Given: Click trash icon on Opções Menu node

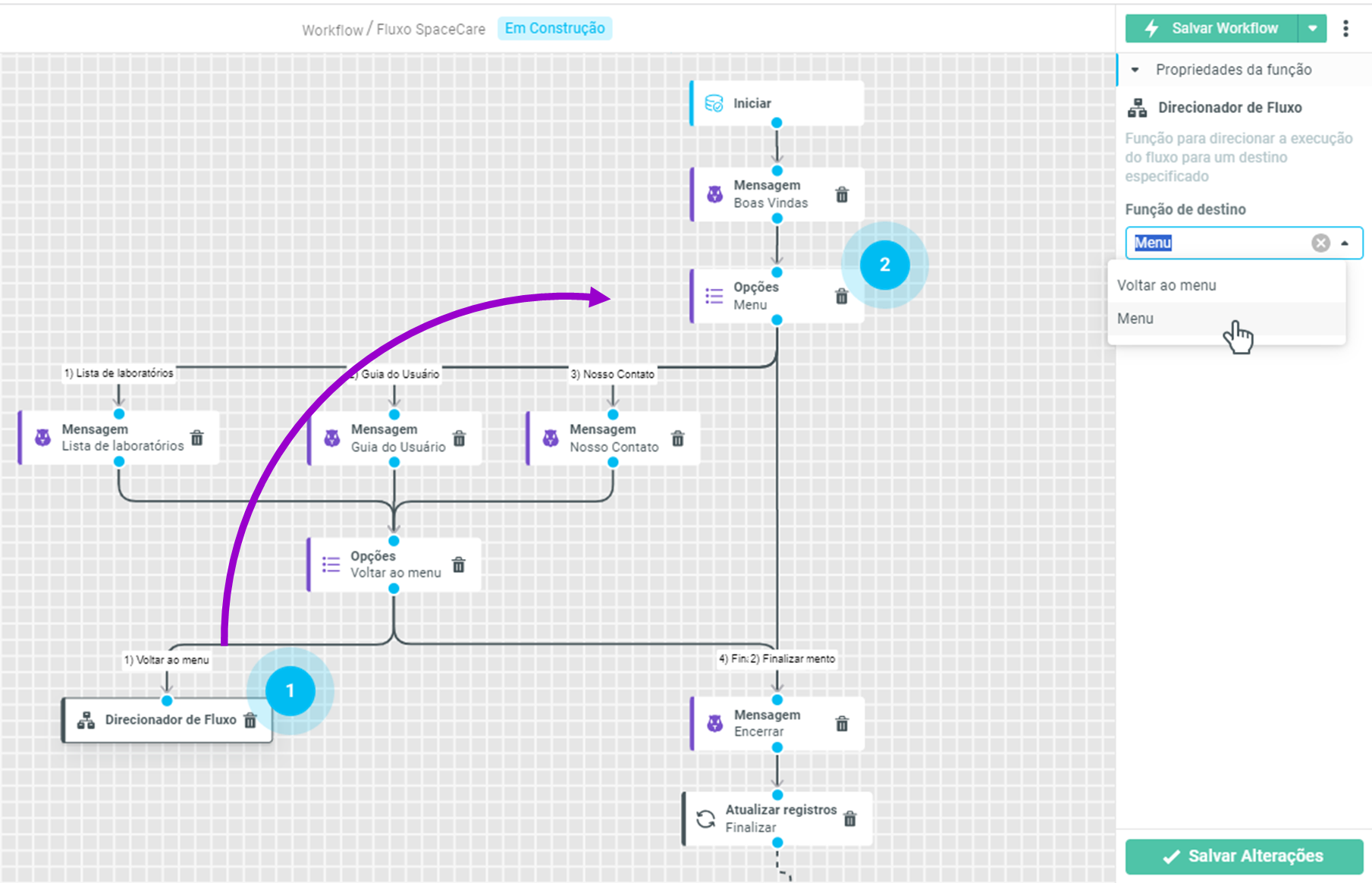Looking at the screenshot, I should point(841,297).
